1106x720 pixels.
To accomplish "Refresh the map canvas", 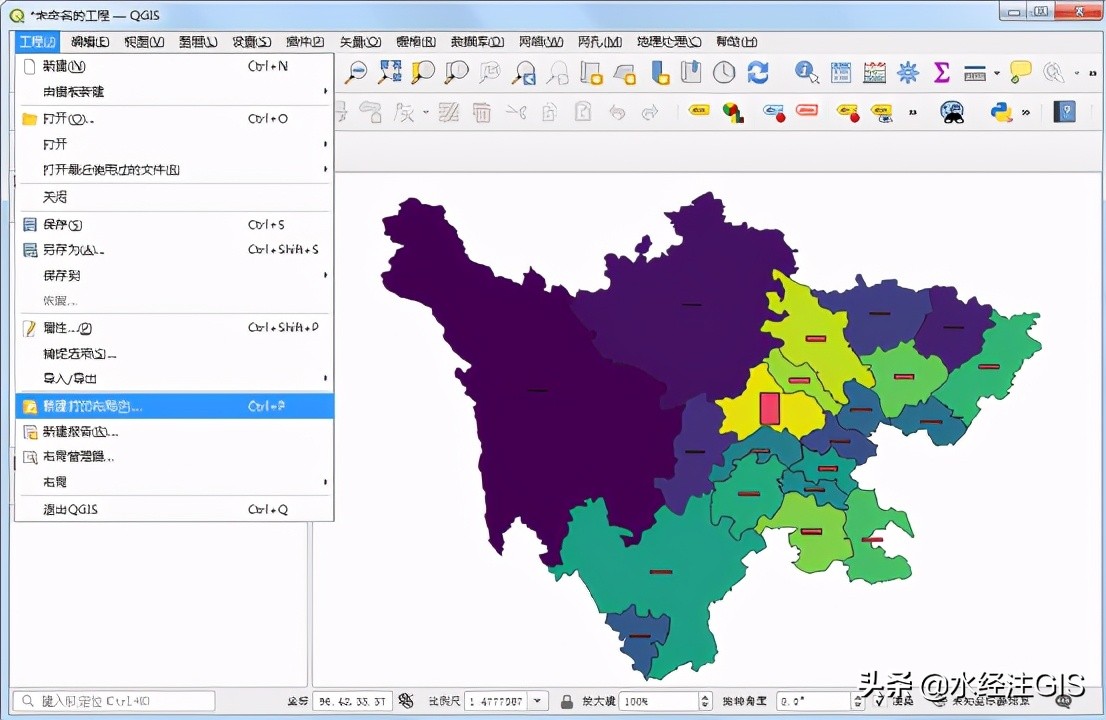I will pyautogui.click(x=758, y=73).
